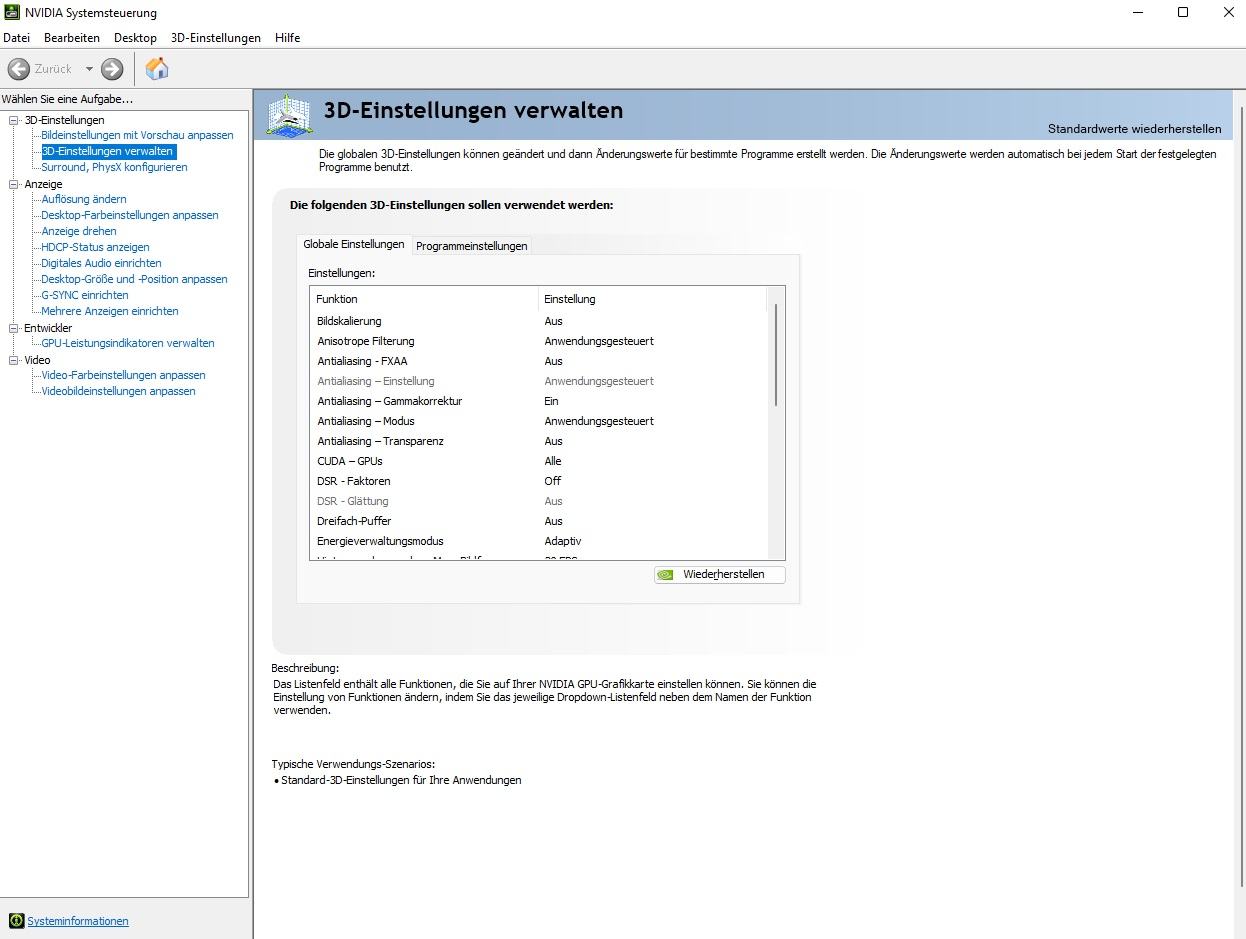The height and width of the screenshot is (939, 1246).
Task: Open the Hilfe menu
Action: (287, 37)
